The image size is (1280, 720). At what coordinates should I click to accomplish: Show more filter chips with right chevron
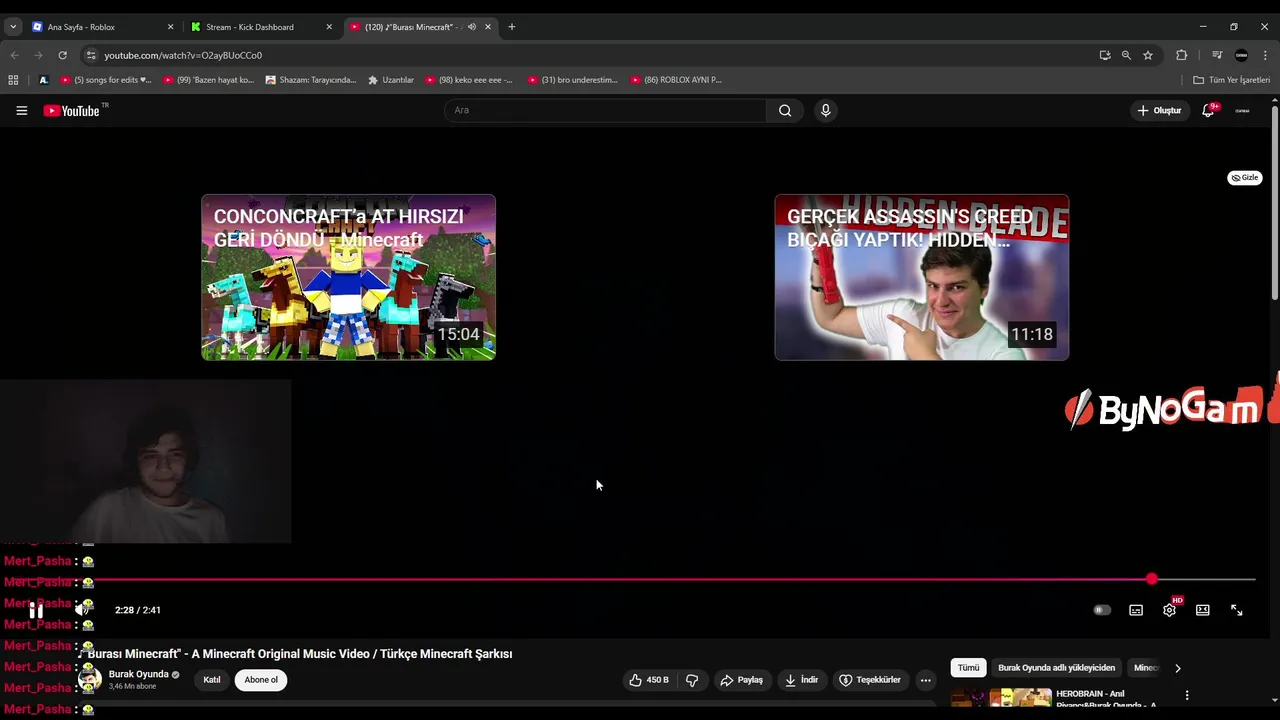pyautogui.click(x=1178, y=668)
